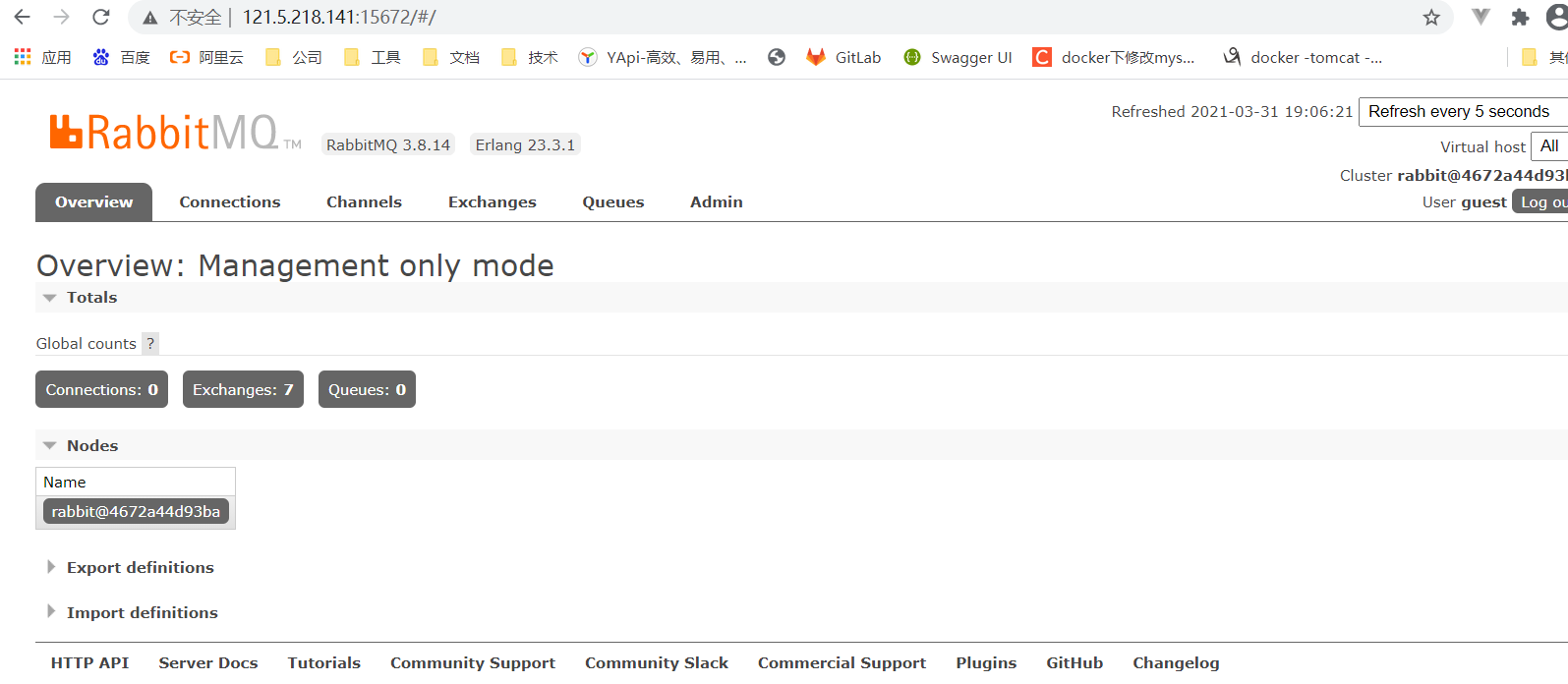Open node rabbit@4672a44d93ba
Viewport: 1568px width, 684px height.
pyautogui.click(x=136, y=511)
